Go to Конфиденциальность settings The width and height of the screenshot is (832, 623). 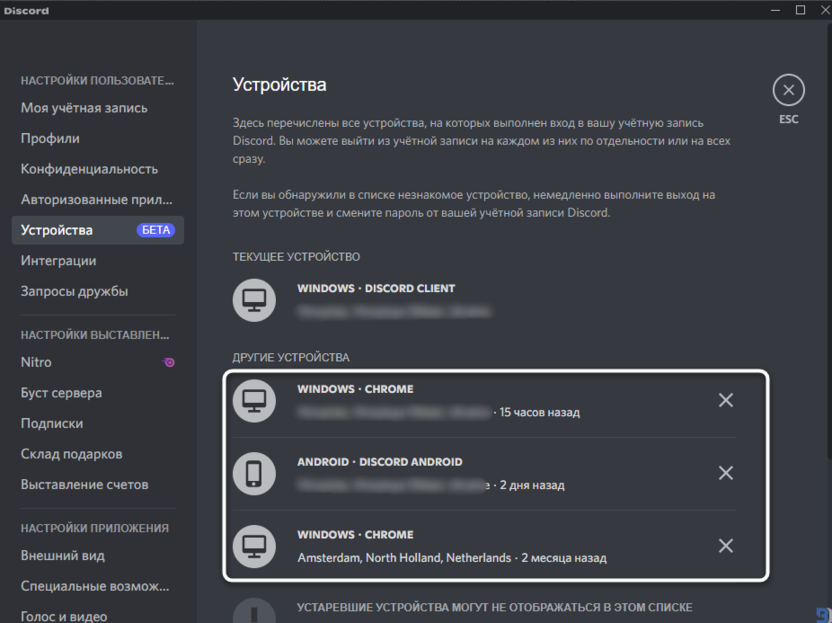click(x=89, y=169)
